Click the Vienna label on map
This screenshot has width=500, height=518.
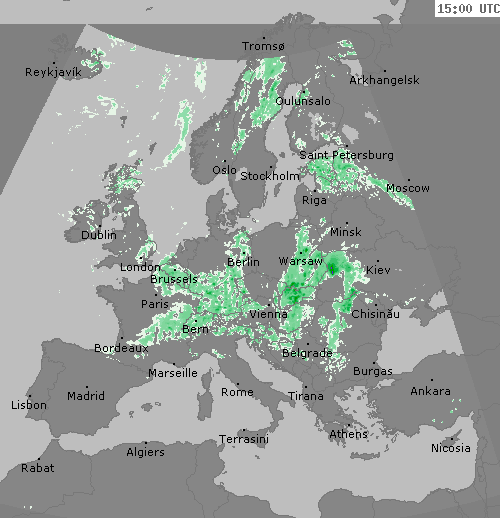pyautogui.click(x=268, y=314)
